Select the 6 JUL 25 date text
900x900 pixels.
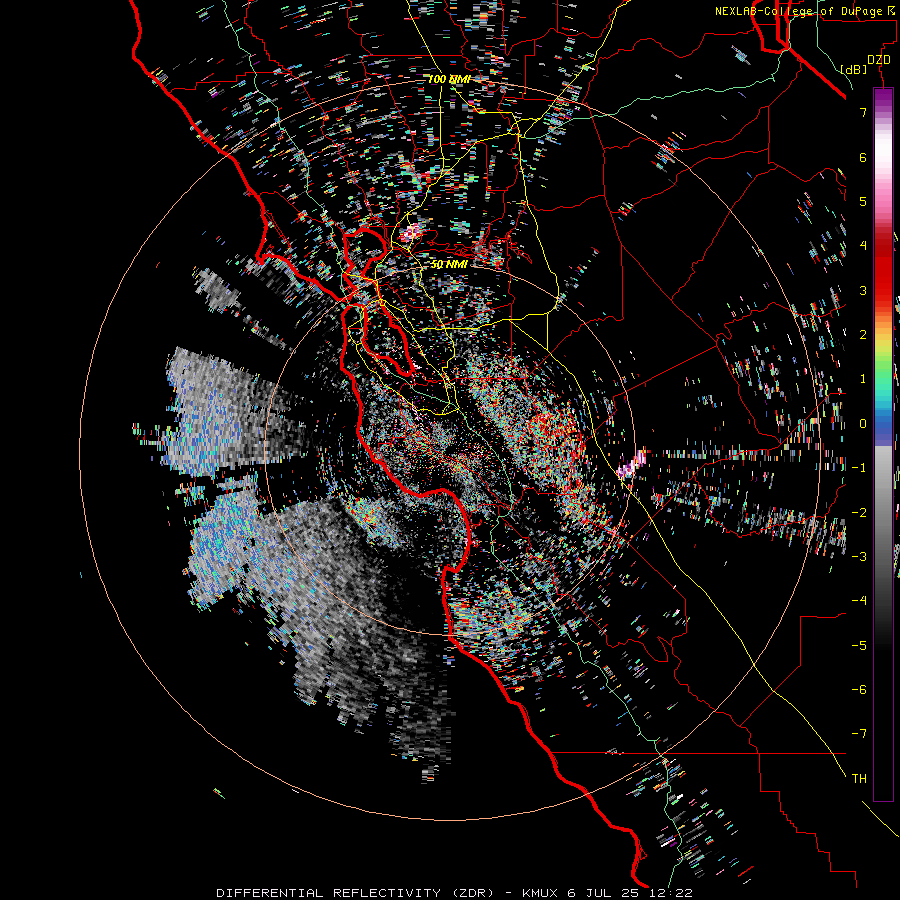(606, 893)
